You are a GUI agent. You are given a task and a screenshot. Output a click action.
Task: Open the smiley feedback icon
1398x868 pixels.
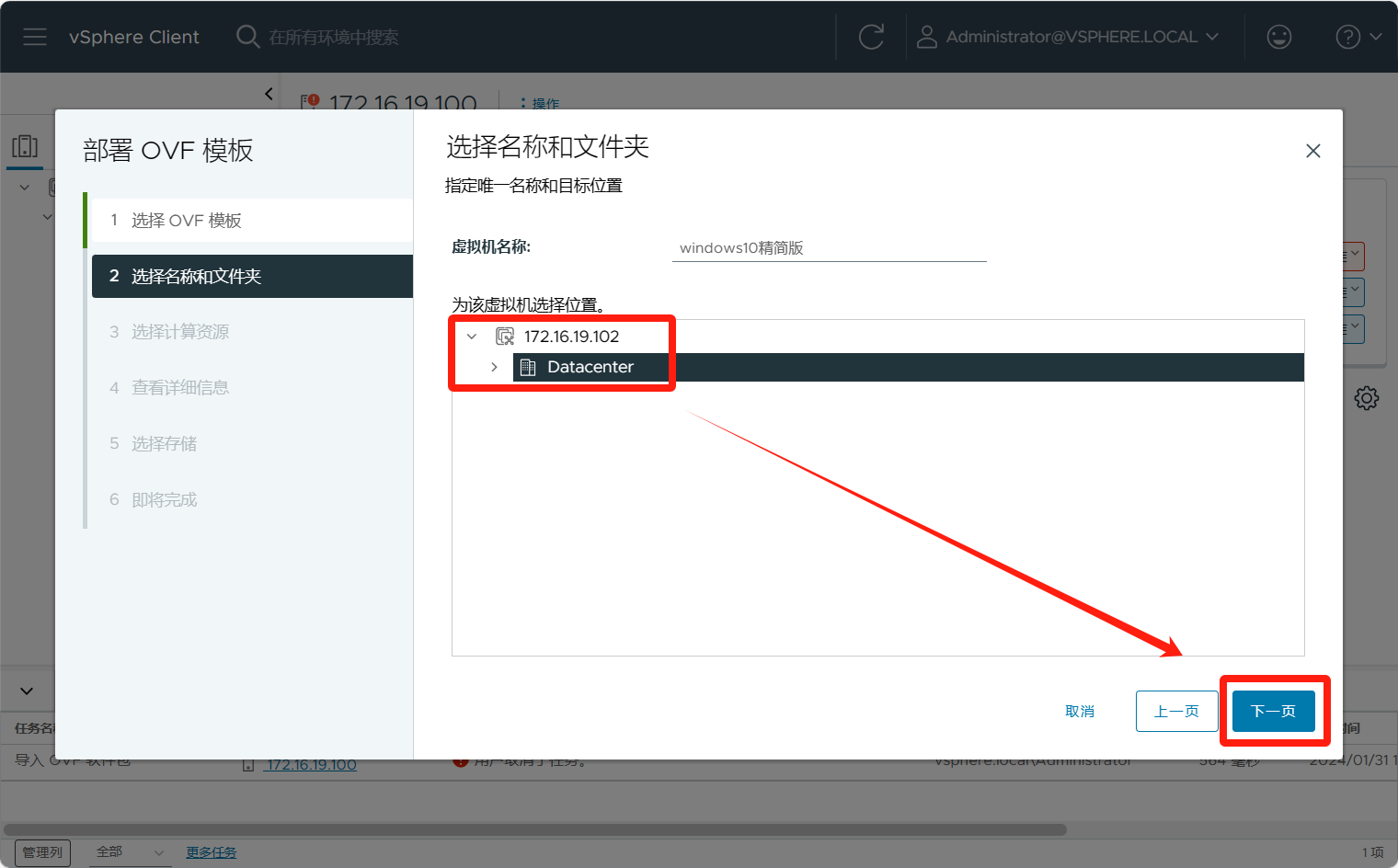pos(1278,37)
